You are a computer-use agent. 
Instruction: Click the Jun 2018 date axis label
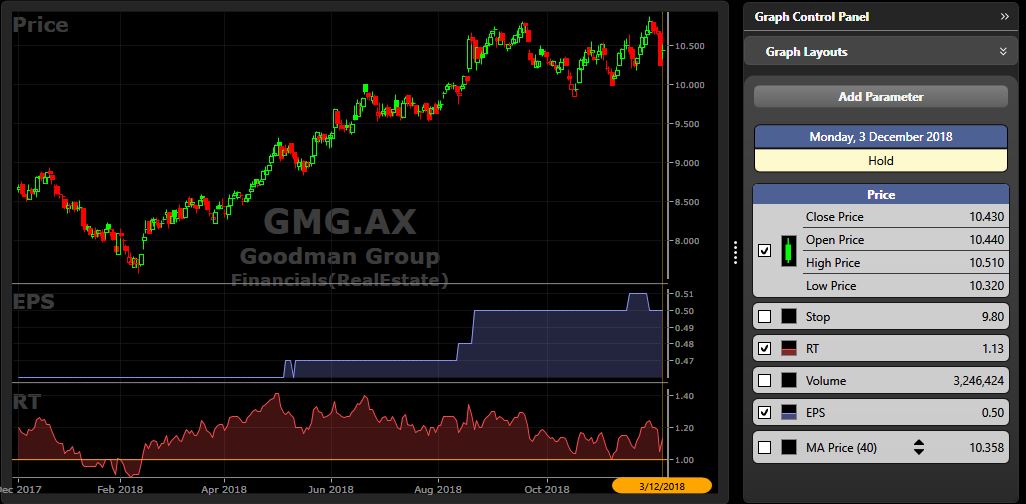[x=330, y=489]
